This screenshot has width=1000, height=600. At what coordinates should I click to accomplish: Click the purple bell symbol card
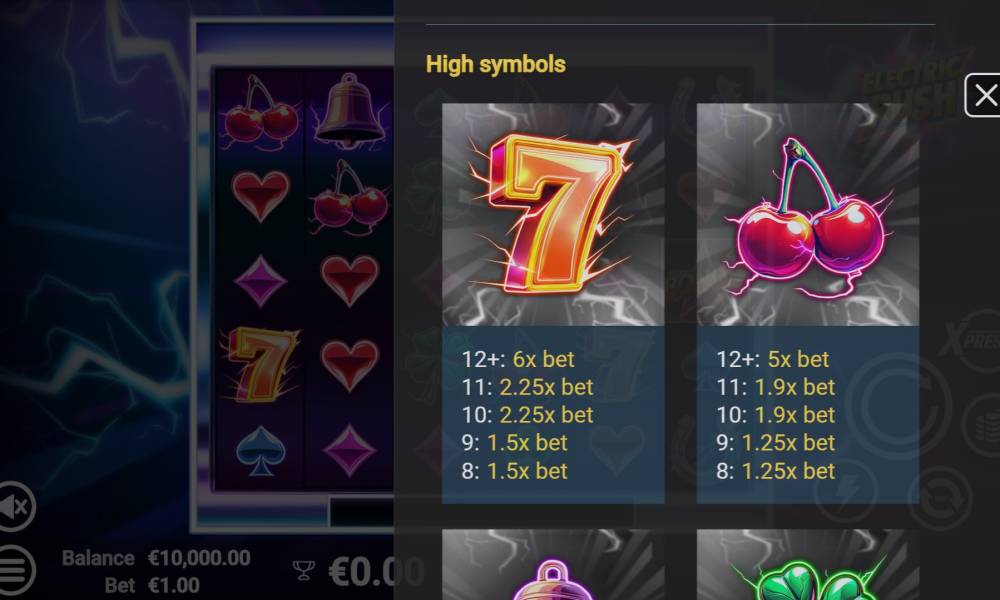click(x=553, y=564)
